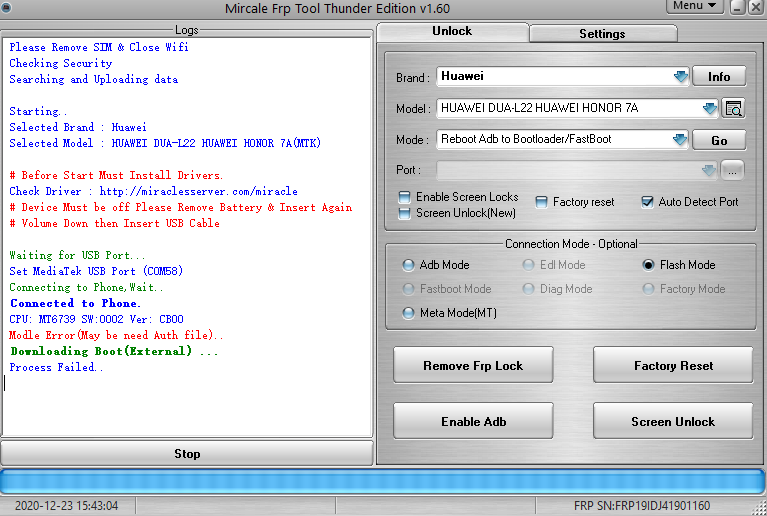The width and height of the screenshot is (767, 516).
Task: Click 'Selected Brand : Huawei' log line
Action: [x=78, y=128]
